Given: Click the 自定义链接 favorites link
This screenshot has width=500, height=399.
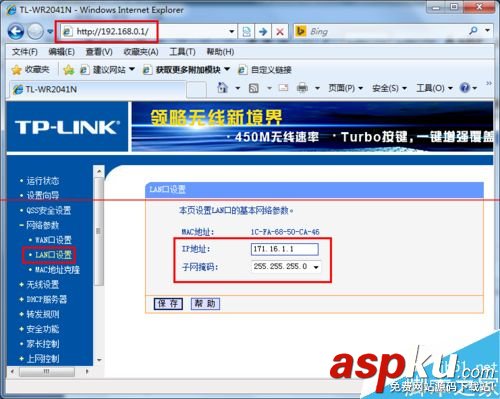Looking at the screenshot, I should tap(265, 70).
